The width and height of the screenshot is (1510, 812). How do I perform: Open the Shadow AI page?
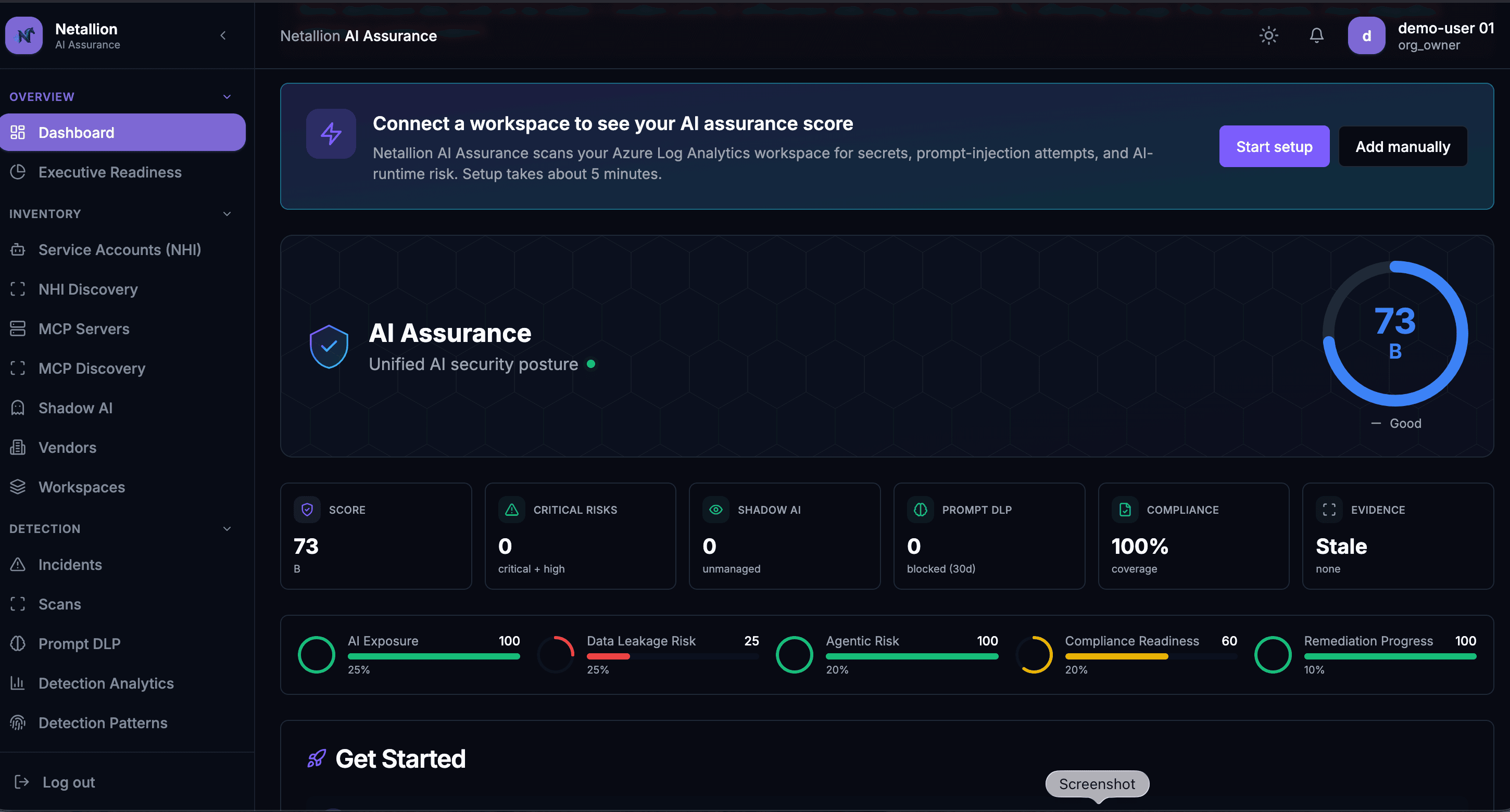coord(122,408)
